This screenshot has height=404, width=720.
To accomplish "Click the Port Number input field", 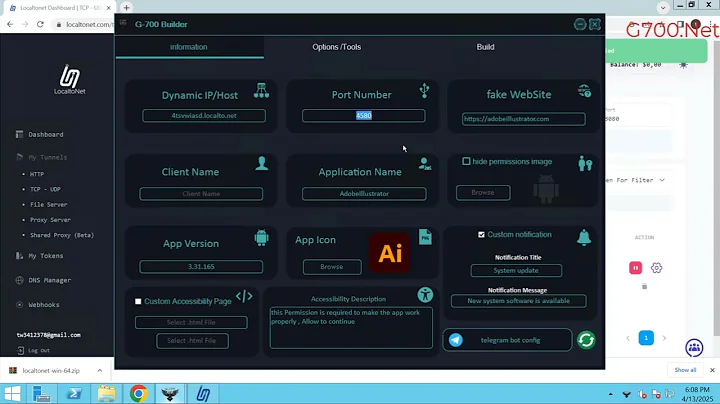I will 364,116.
